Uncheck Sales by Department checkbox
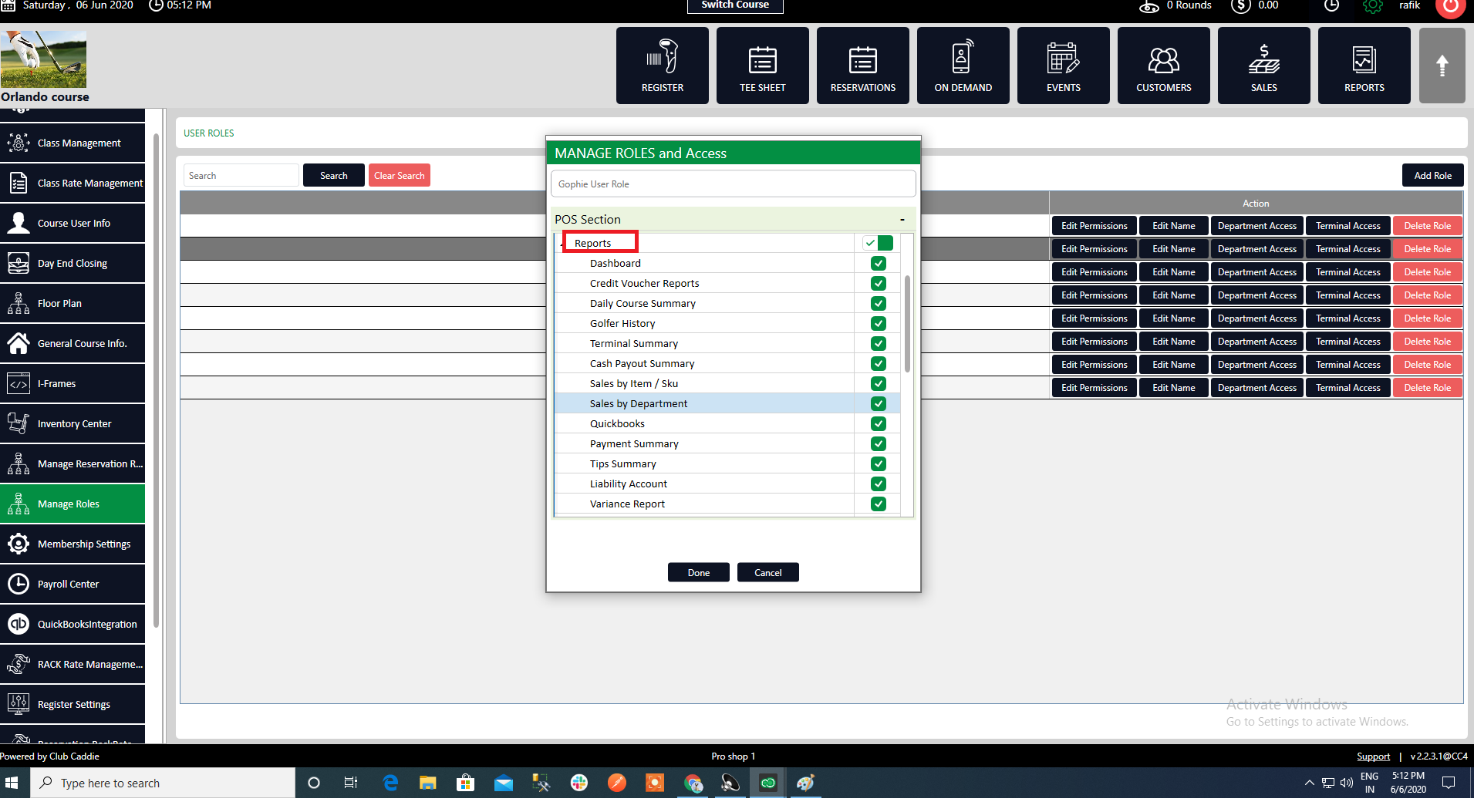The height and width of the screenshot is (812, 1474). tap(878, 403)
